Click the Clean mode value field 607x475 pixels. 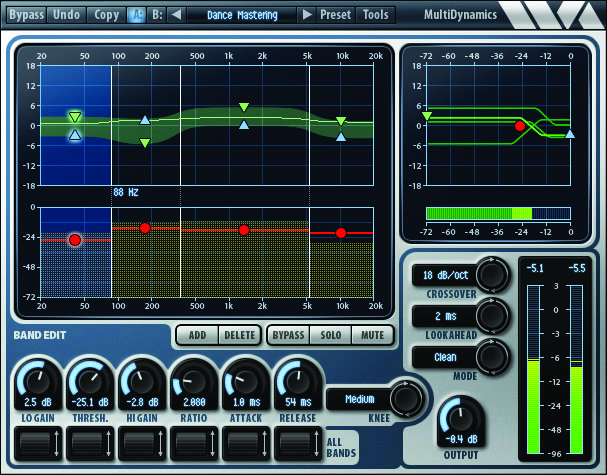tap(445, 357)
